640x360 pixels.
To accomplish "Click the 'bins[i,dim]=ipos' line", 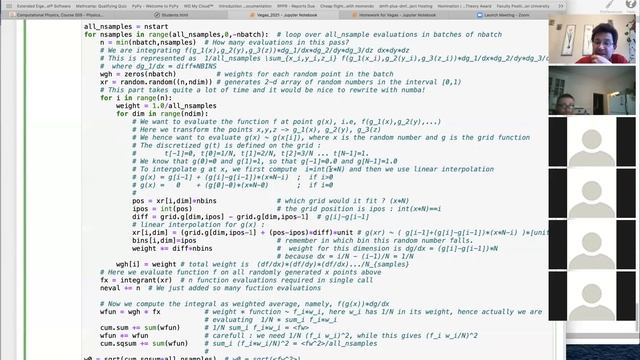I will 302,241.
